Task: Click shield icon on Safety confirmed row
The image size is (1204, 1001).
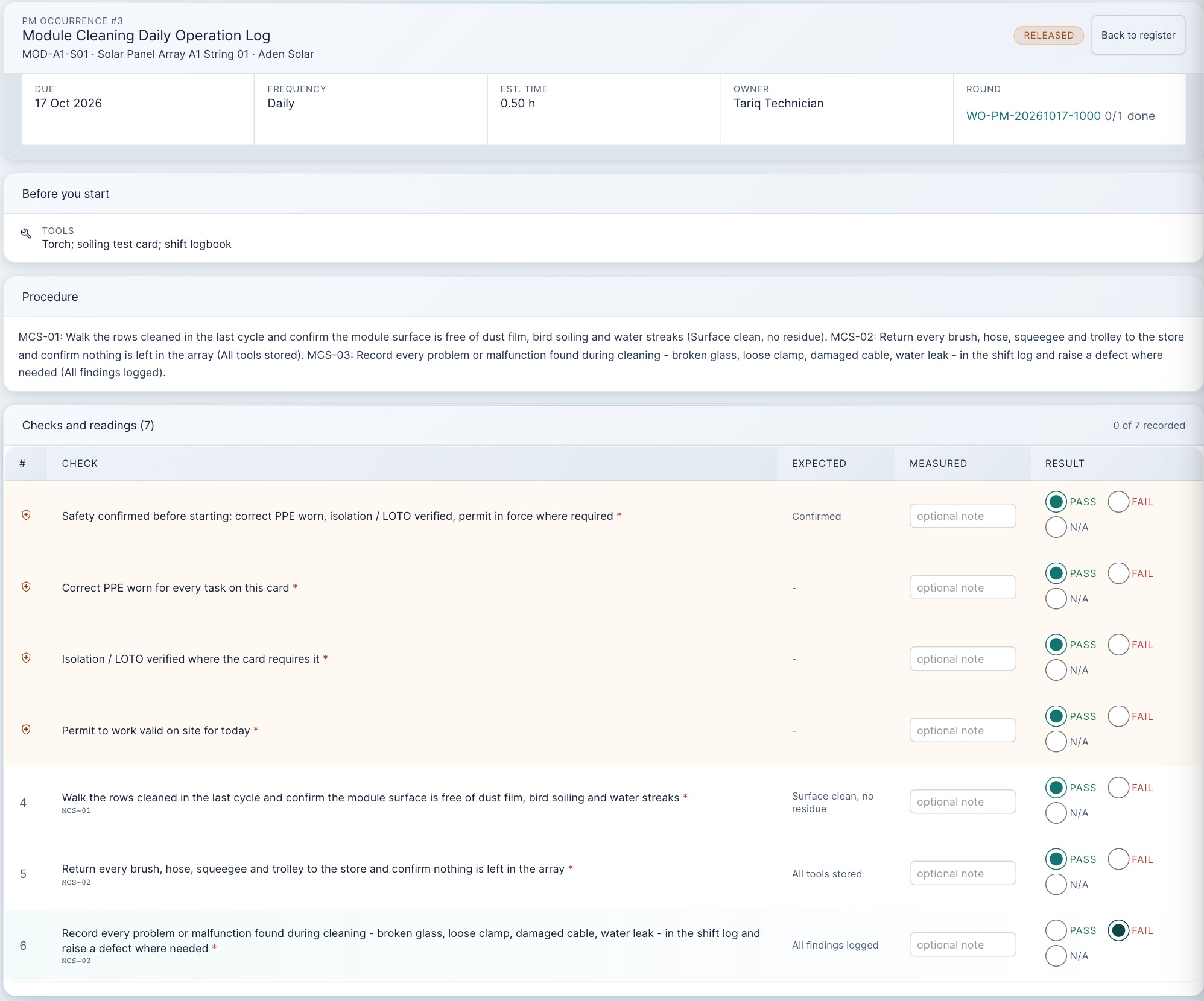Action: 26,515
